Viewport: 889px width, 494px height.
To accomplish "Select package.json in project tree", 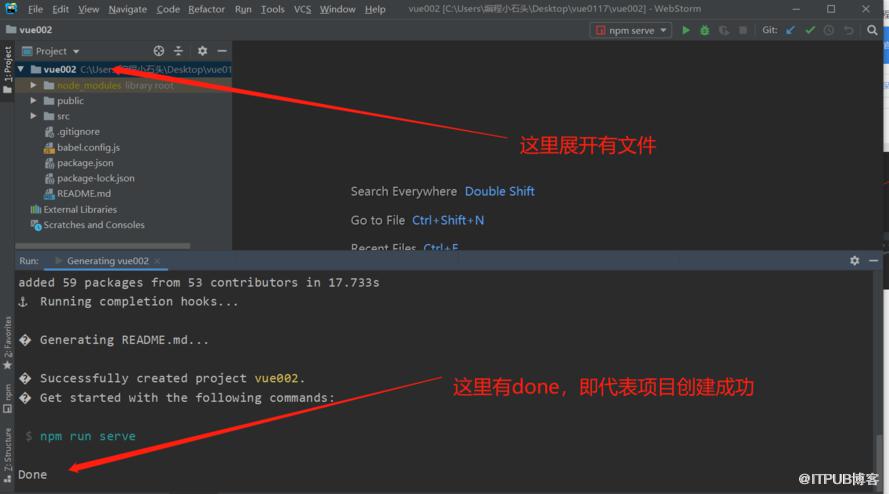I will pyautogui.click(x=84, y=163).
